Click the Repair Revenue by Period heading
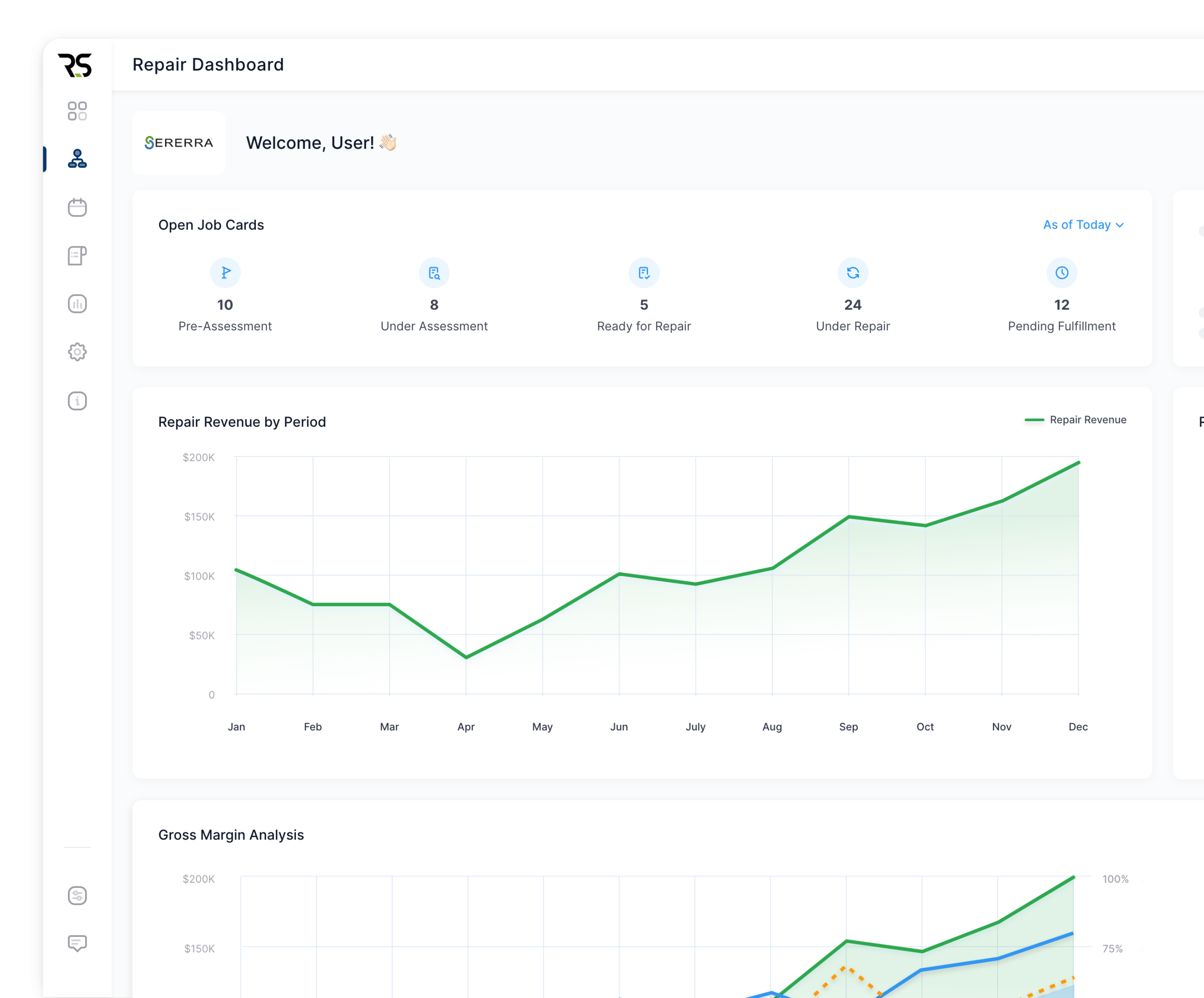 pyautogui.click(x=242, y=422)
